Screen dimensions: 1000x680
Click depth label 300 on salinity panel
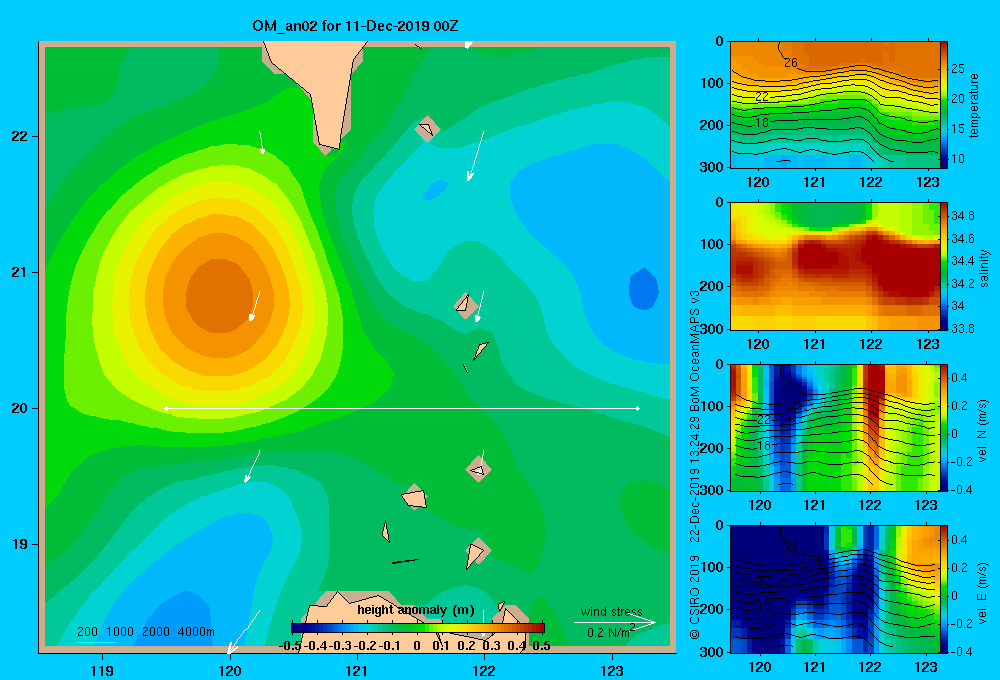click(712, 329)
